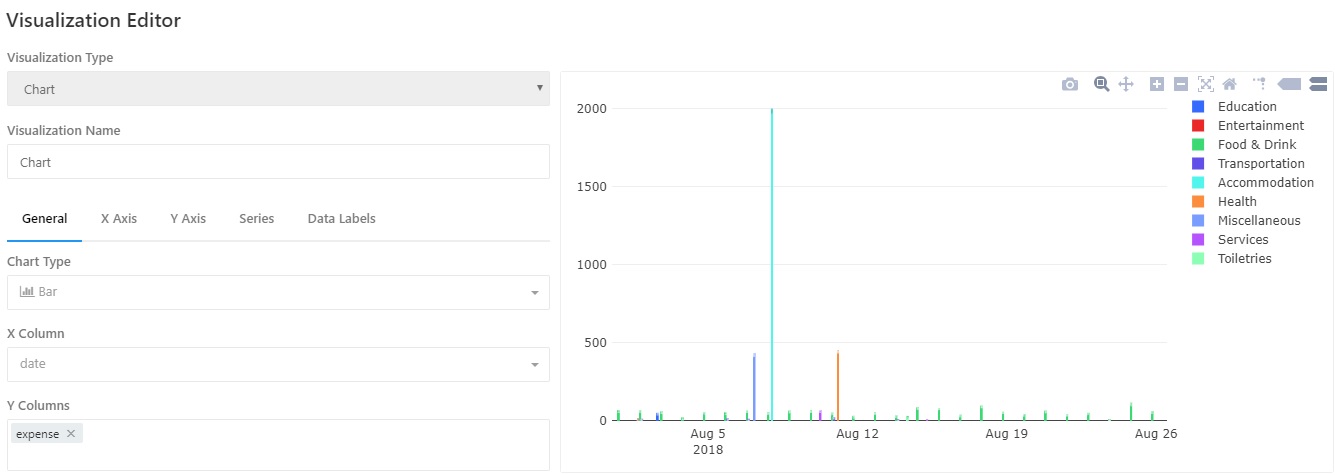Viewport: 1335px width, 475px height.
Task: Download plot as PNG camera icon
Action: pos(1070,85)
